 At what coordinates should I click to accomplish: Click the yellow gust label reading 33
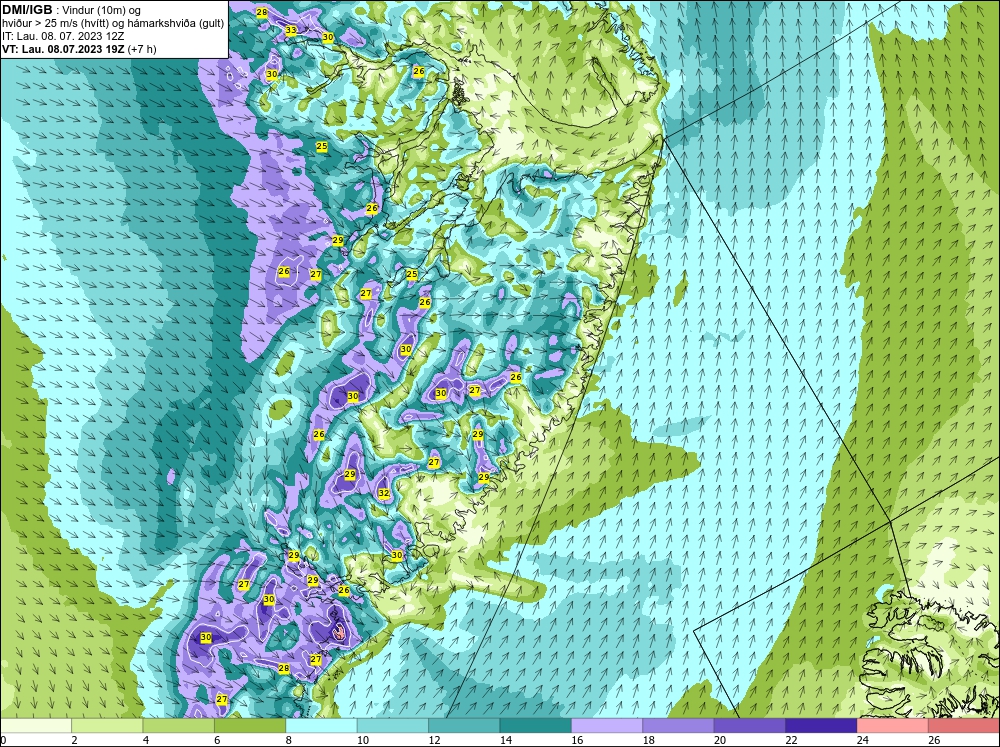pyautogui.click(x=291, y=30)
